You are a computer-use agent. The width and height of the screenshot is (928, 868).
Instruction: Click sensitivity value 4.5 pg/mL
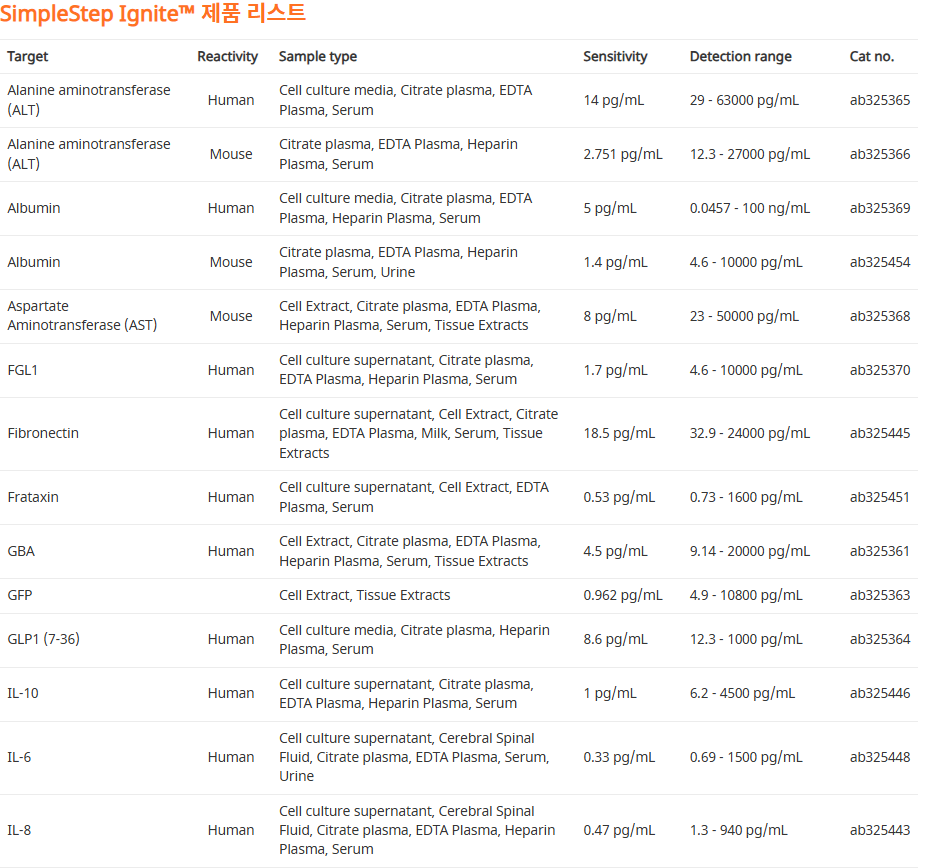click(x=616, y=551)
